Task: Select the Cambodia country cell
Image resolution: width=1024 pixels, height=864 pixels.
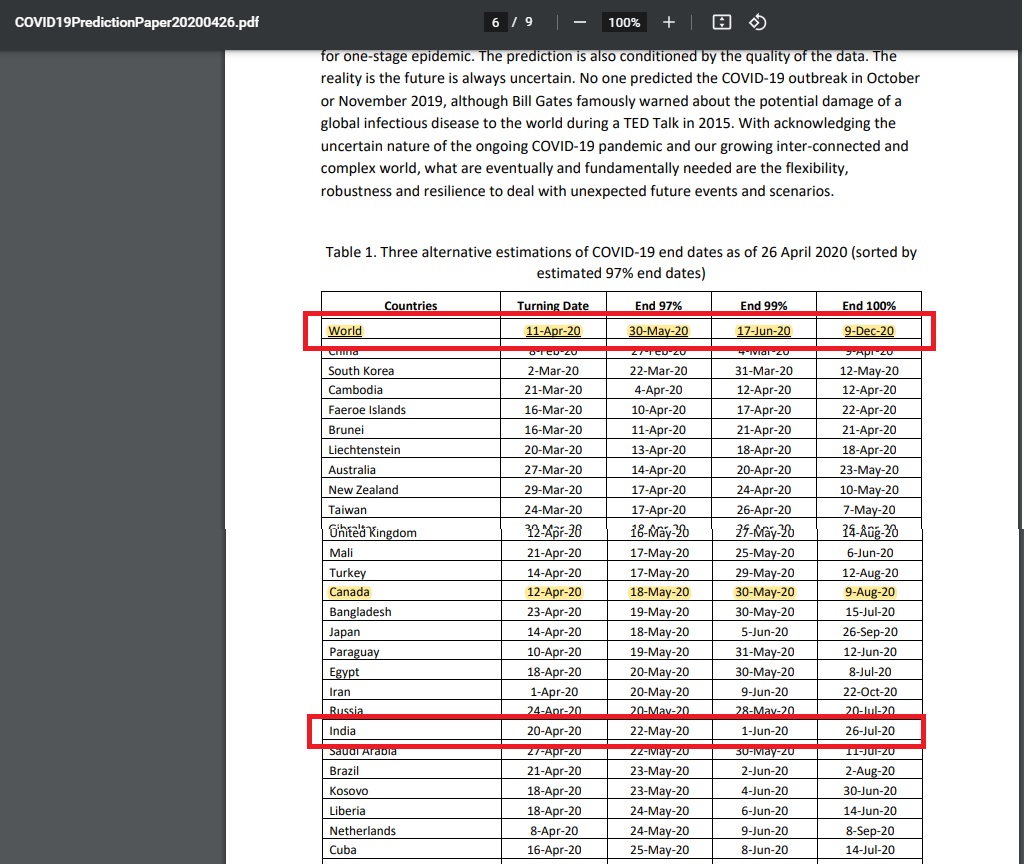Action: click(x=355, y=390)
